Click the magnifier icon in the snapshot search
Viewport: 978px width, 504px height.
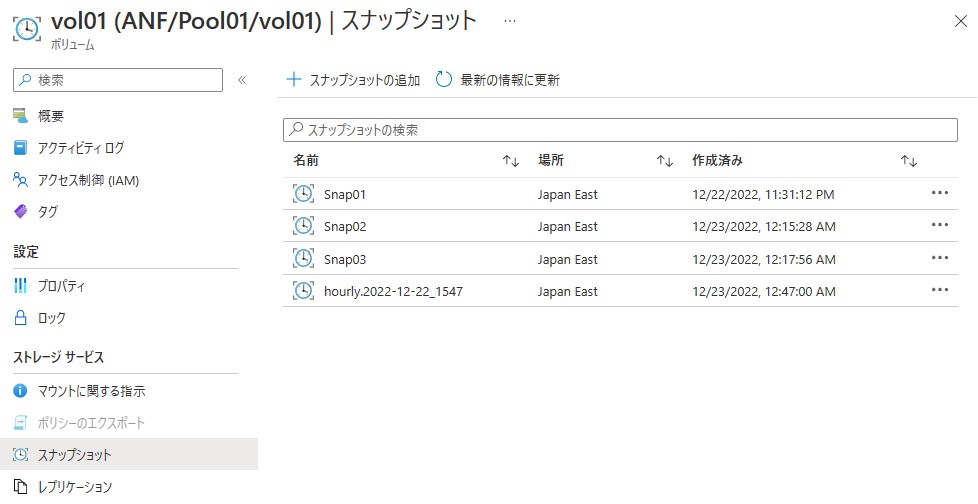[x=296, y=129]
